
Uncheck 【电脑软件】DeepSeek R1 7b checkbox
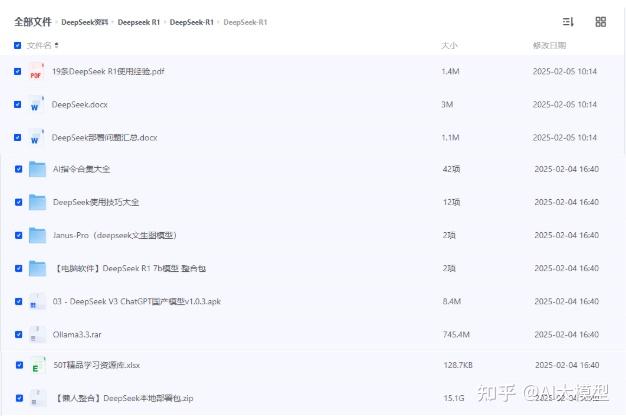click(19, 268)
